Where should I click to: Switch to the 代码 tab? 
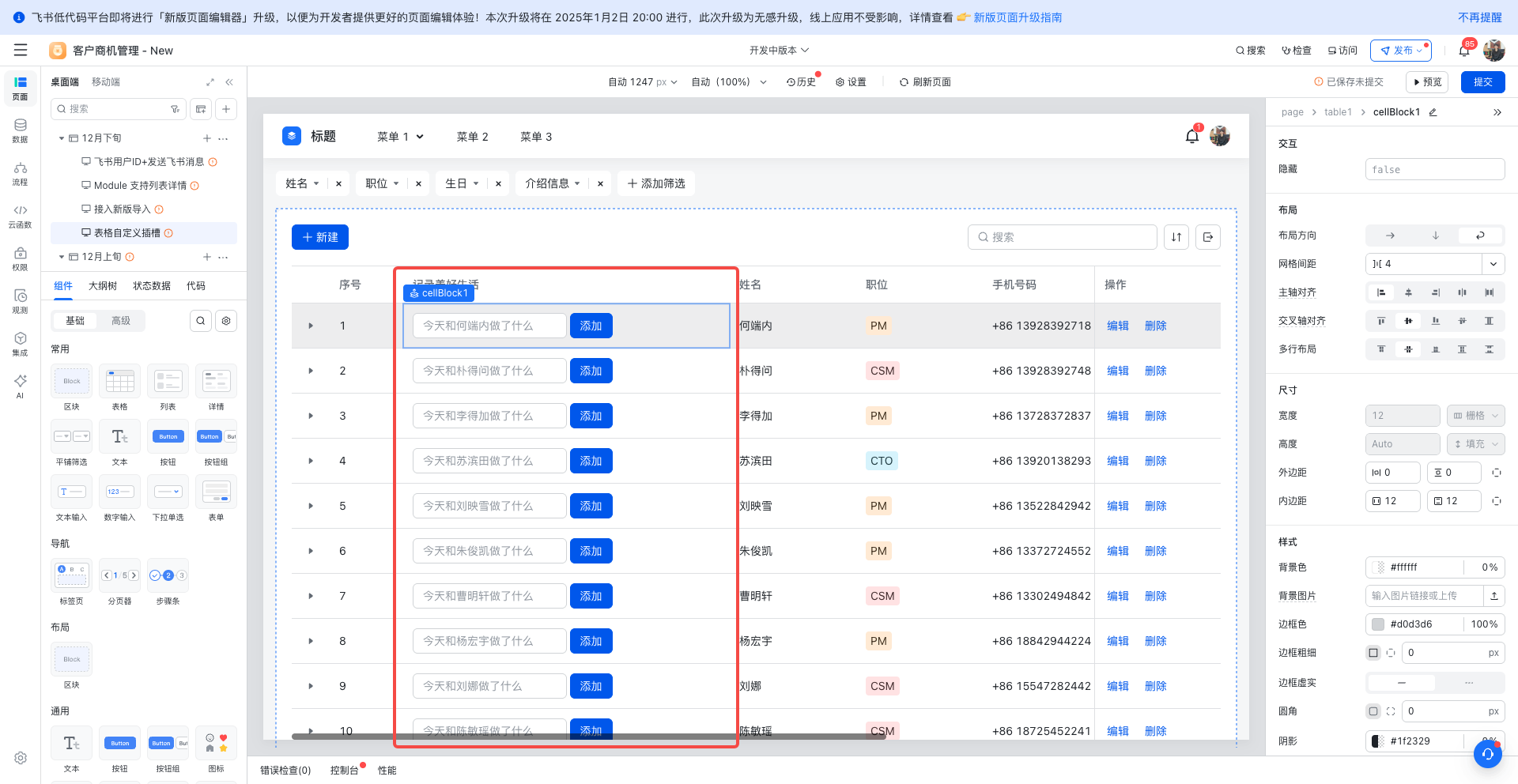click(195, 286)
